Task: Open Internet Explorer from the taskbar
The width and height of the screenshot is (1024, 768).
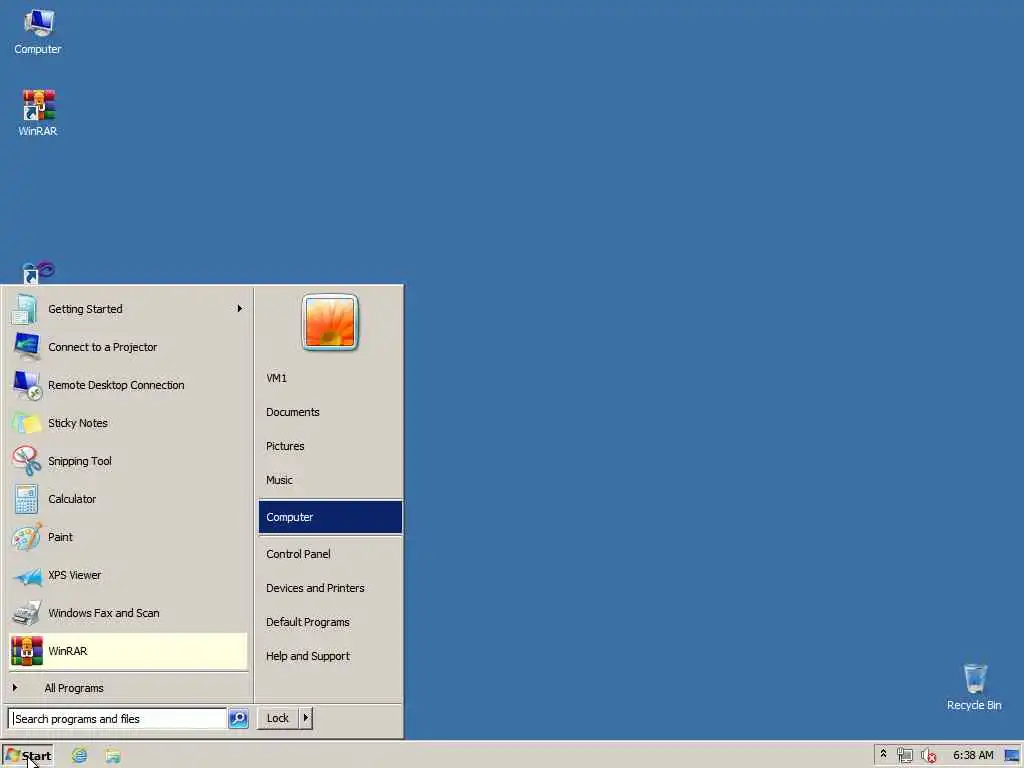Action: pos(80,756)
